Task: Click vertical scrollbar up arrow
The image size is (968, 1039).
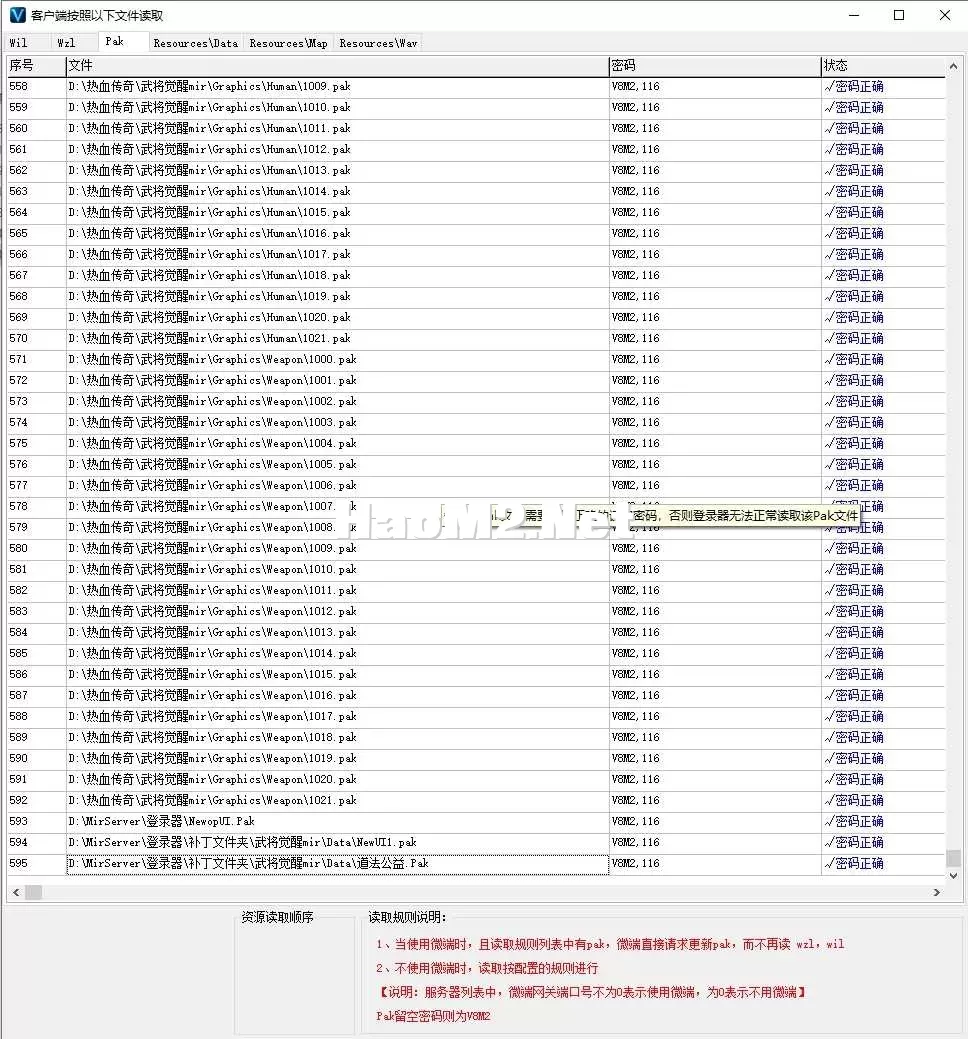Action: coord(953,66)
